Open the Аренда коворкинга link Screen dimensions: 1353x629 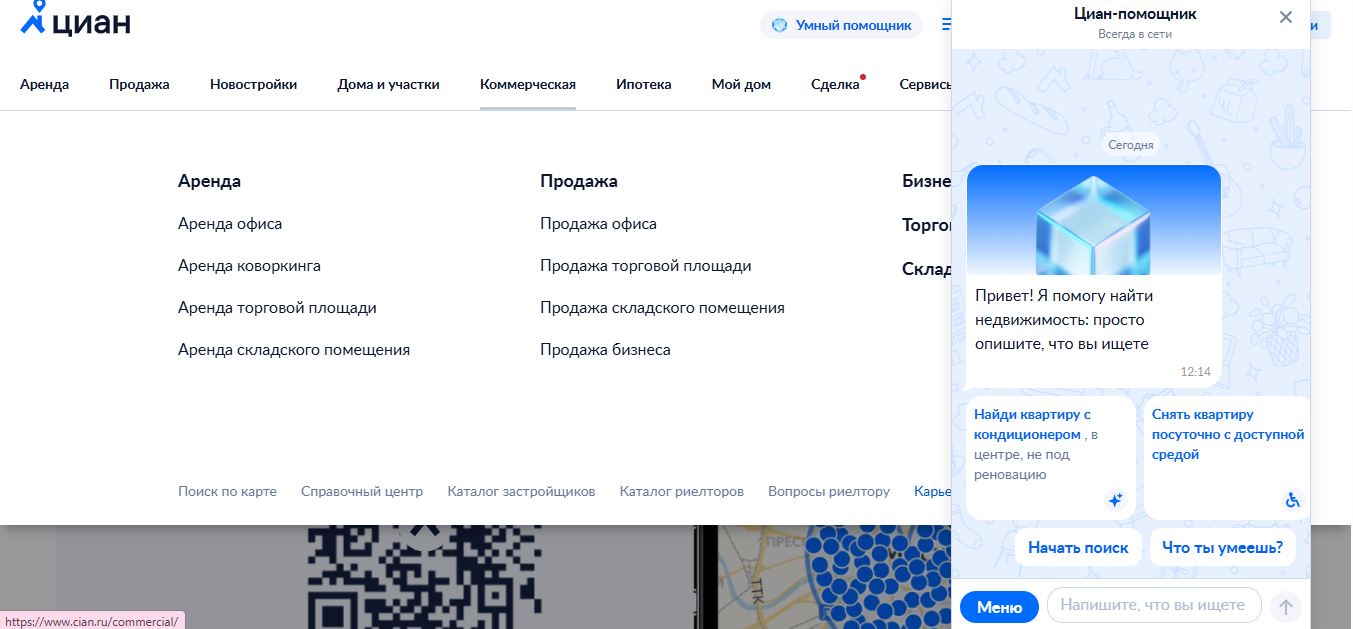249,266
